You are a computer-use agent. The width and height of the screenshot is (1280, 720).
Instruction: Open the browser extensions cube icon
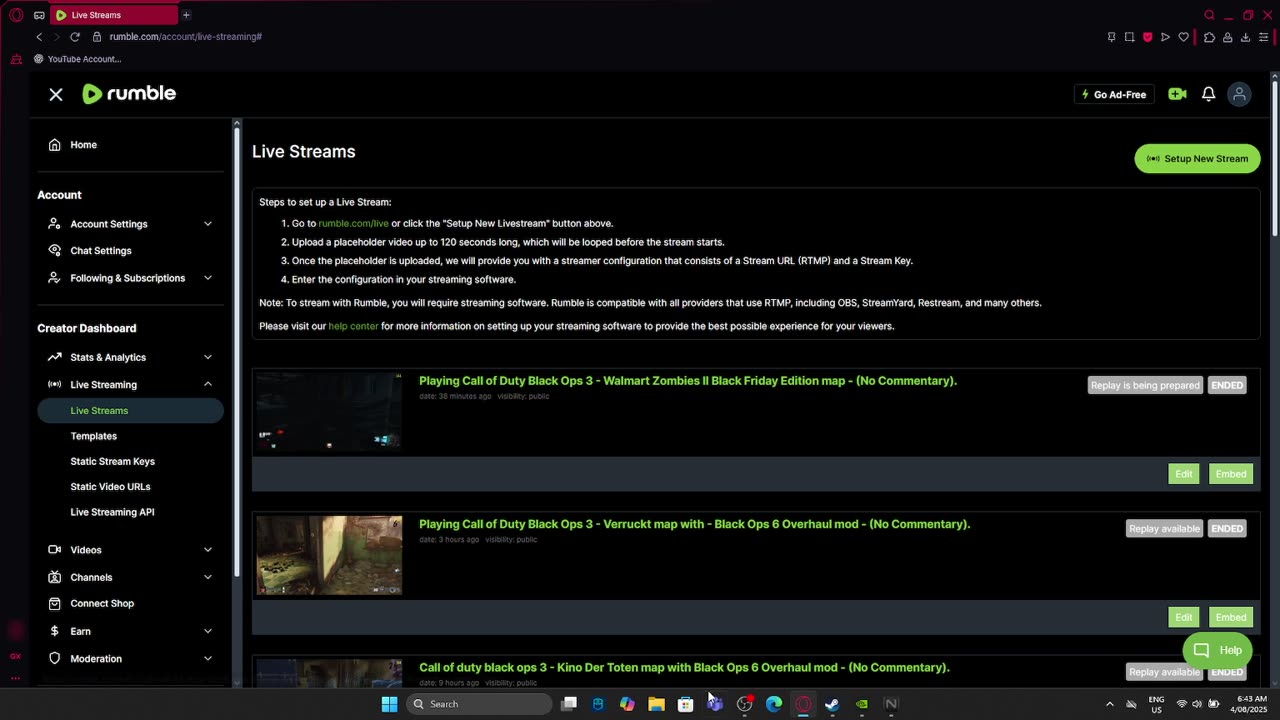coord(1209,37)
